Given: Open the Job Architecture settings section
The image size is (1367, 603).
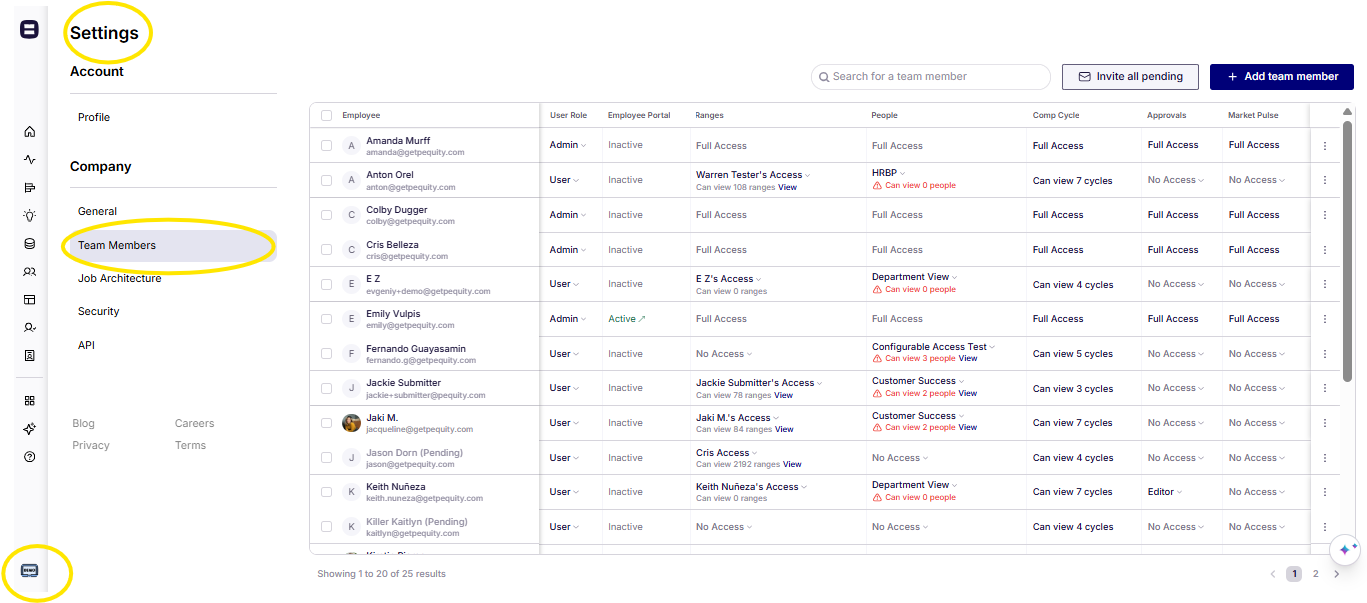Looking at the screenshot, I should 119,278.
